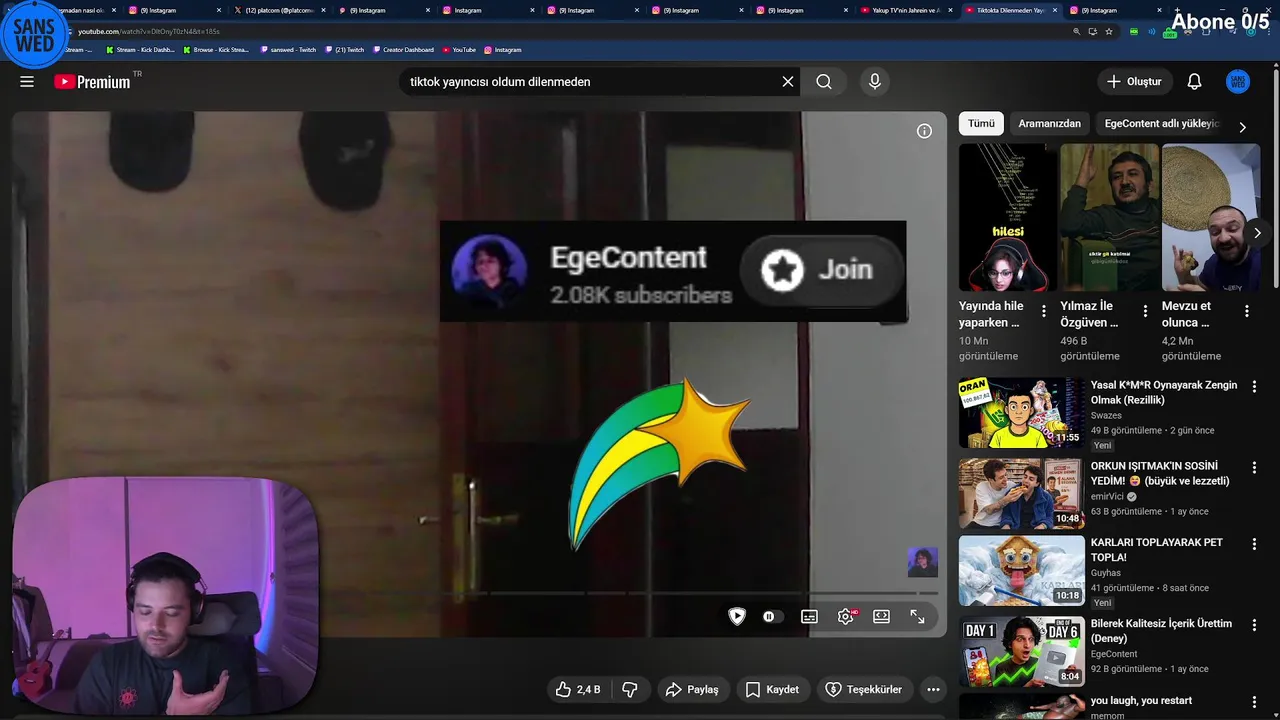Open the Yılmaz İle Özgüven short thumbnail
The width and height of the screenshot is (1280, 720).
pyautogui.click(x=1109, y=217)
